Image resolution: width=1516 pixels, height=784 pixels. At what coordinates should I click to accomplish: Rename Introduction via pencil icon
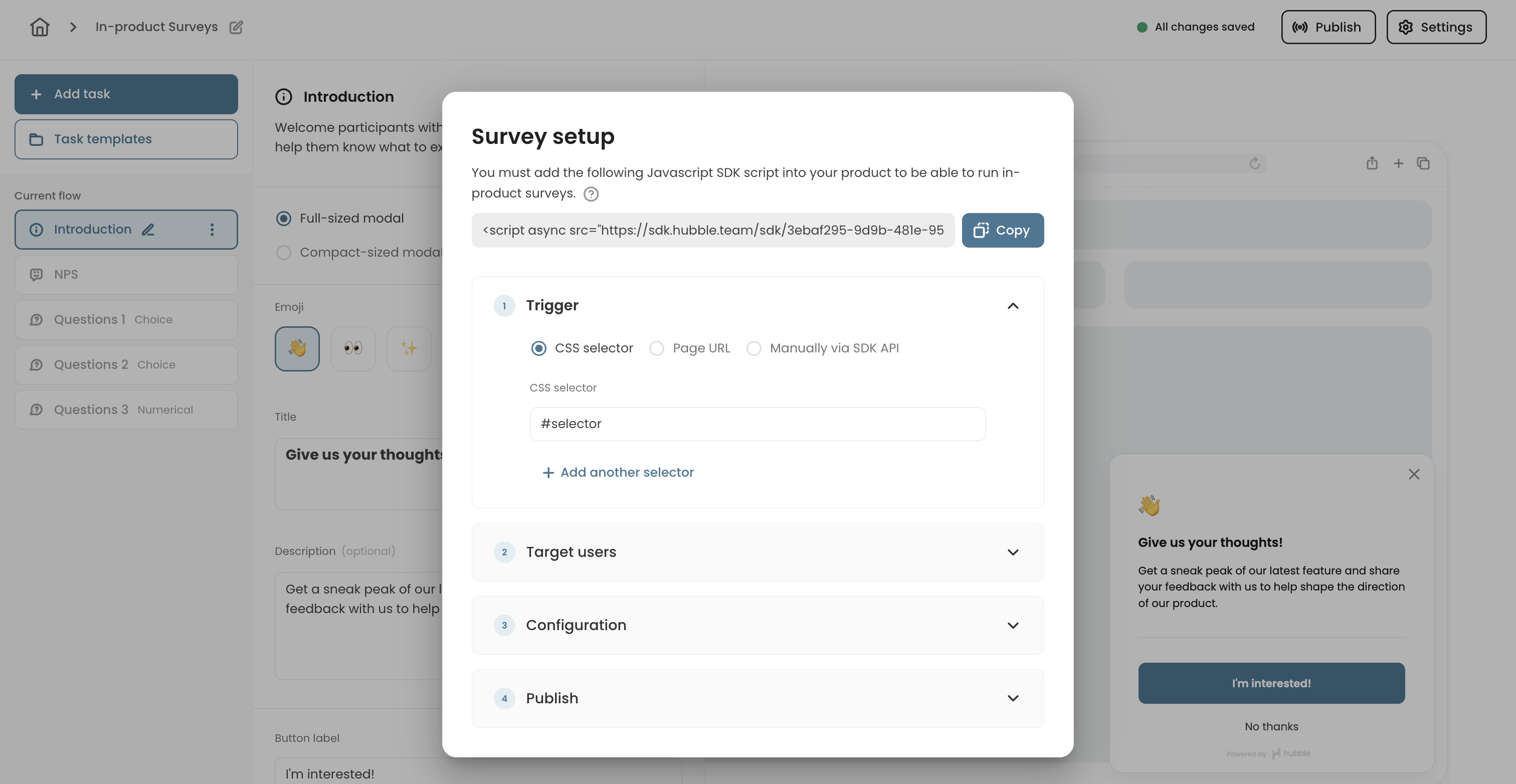point(148,230)
